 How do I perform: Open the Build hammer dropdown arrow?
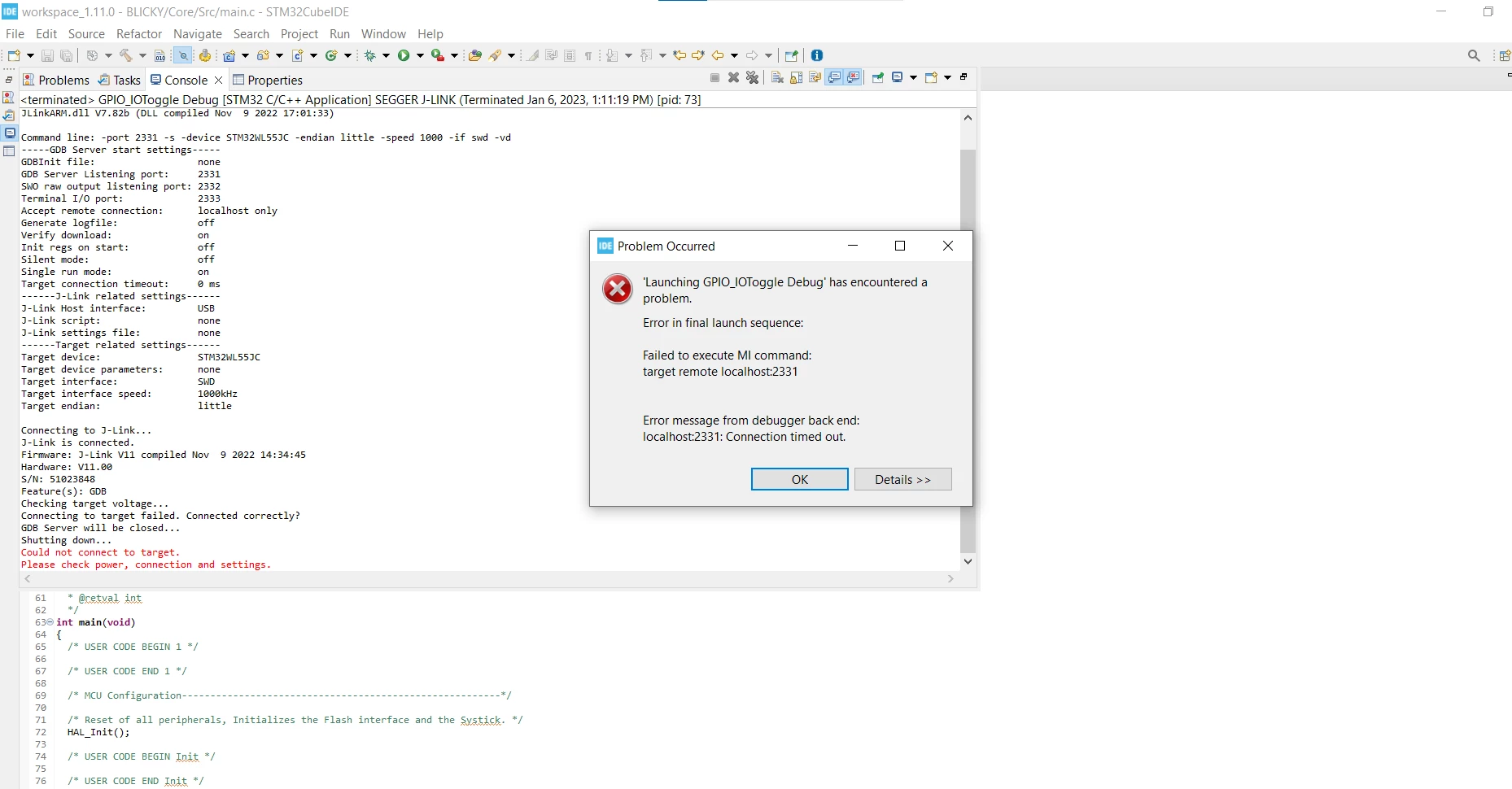click(142, 55)
